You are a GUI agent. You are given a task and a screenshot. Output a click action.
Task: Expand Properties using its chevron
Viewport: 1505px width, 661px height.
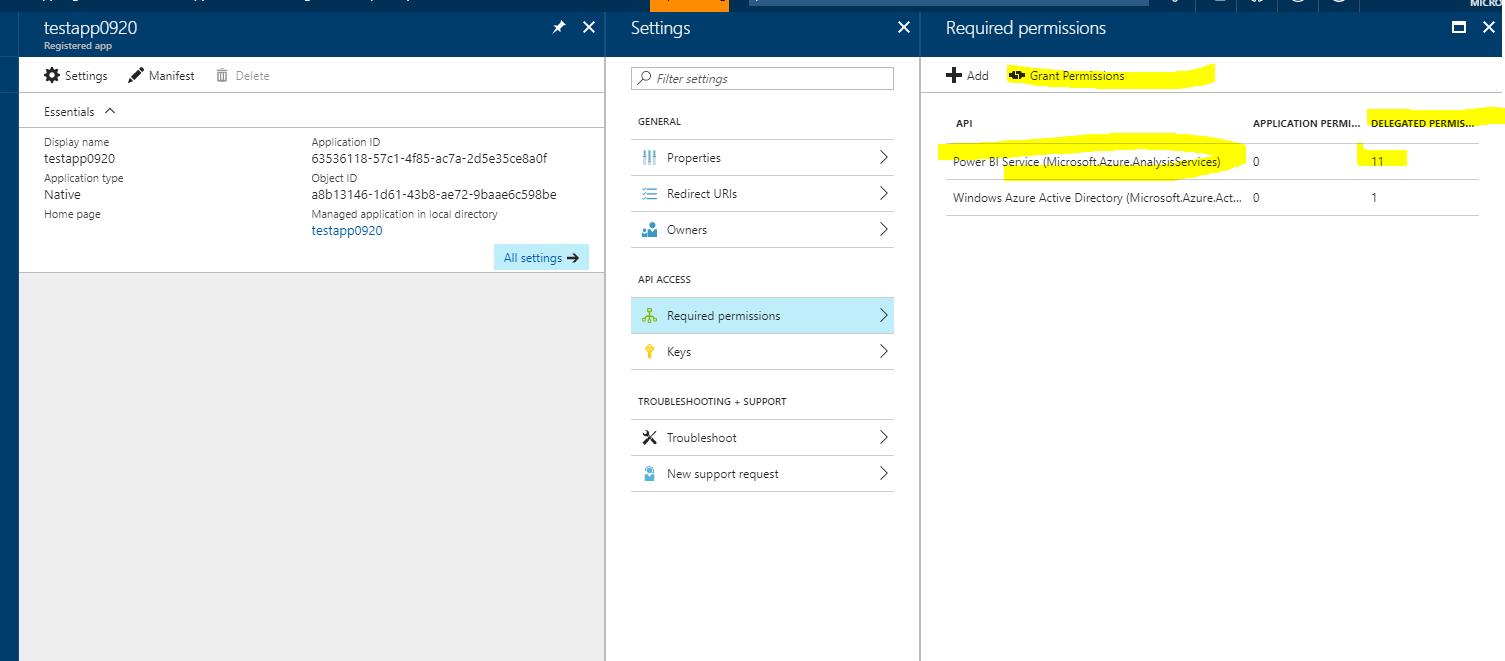tap(883, 157)
